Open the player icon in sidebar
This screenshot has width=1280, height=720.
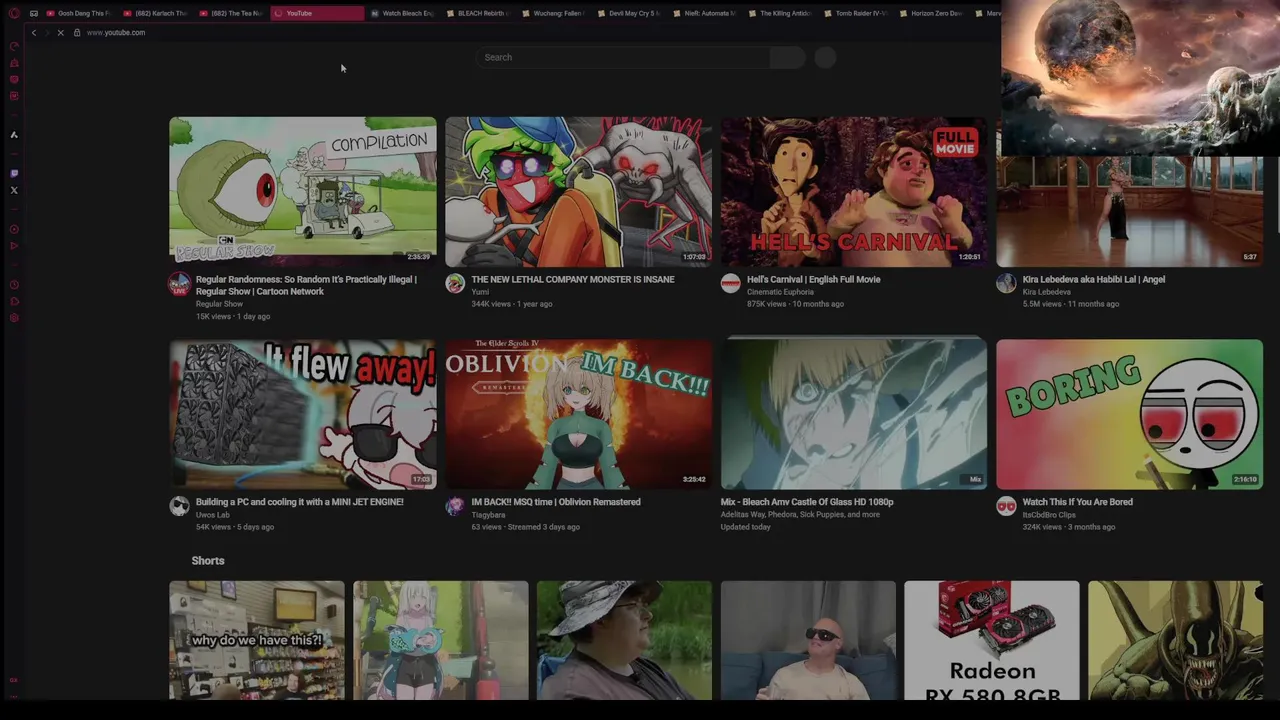[x=14, y=229]
